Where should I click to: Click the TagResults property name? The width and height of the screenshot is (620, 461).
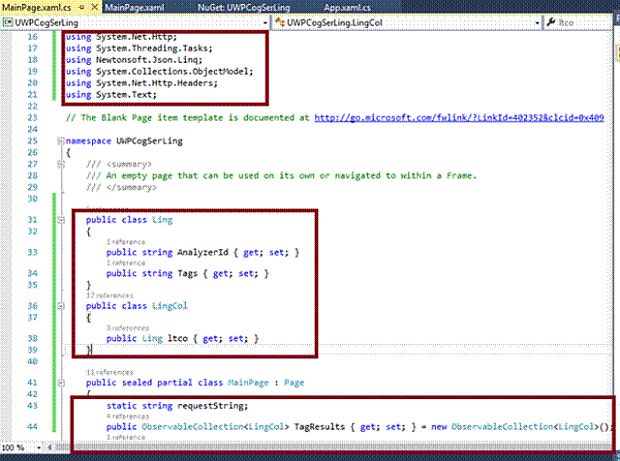pos(319,427)
